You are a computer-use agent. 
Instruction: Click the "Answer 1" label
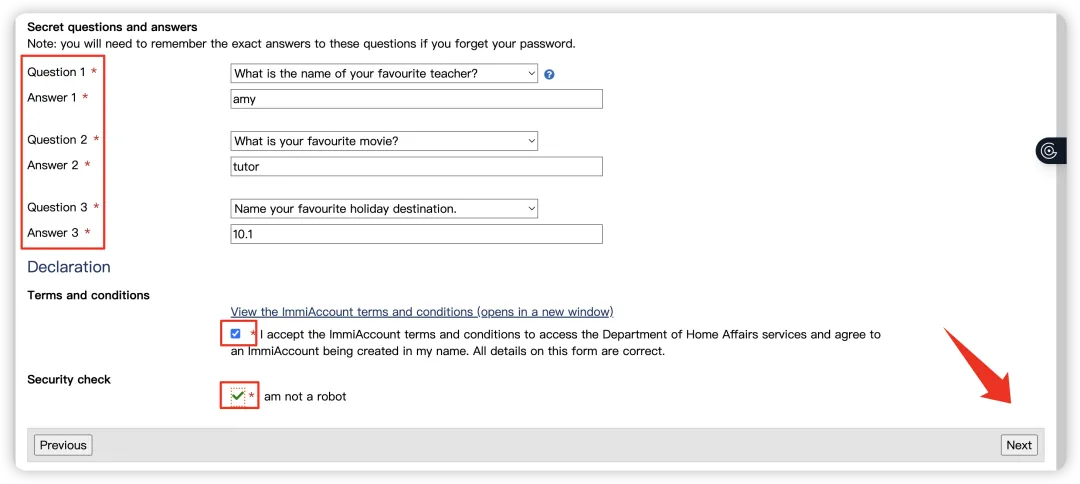(x=52, y=97)
